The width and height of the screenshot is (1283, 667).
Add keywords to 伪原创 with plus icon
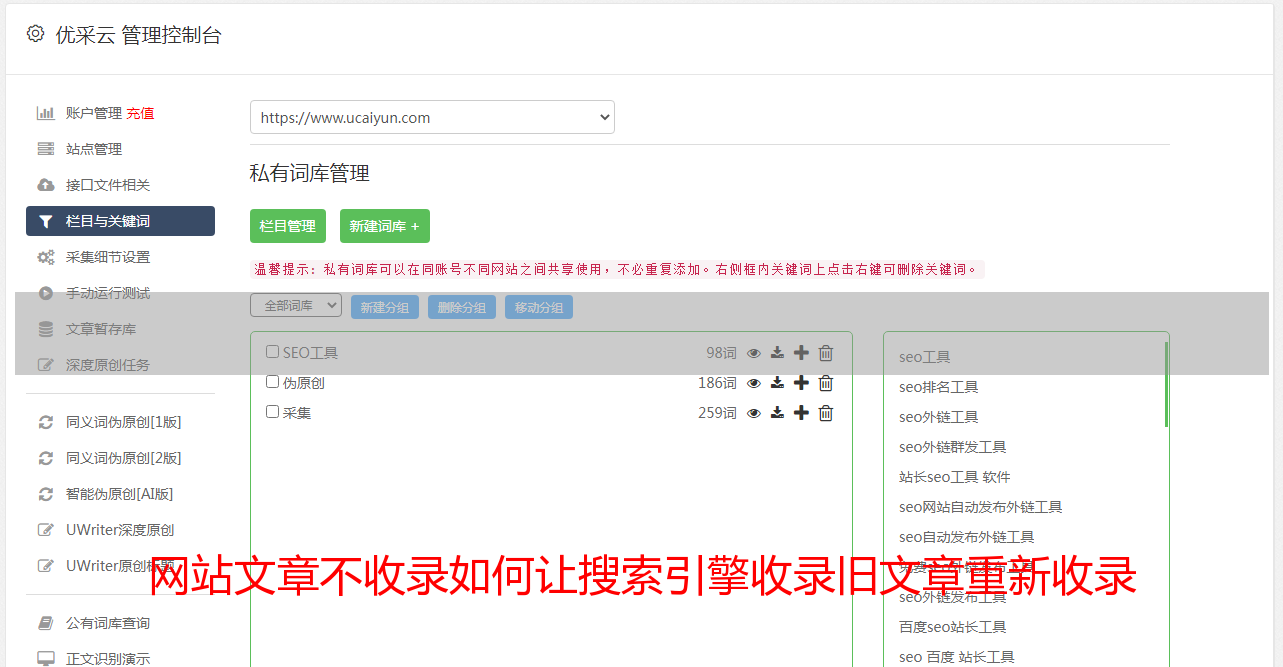(801, 383)
